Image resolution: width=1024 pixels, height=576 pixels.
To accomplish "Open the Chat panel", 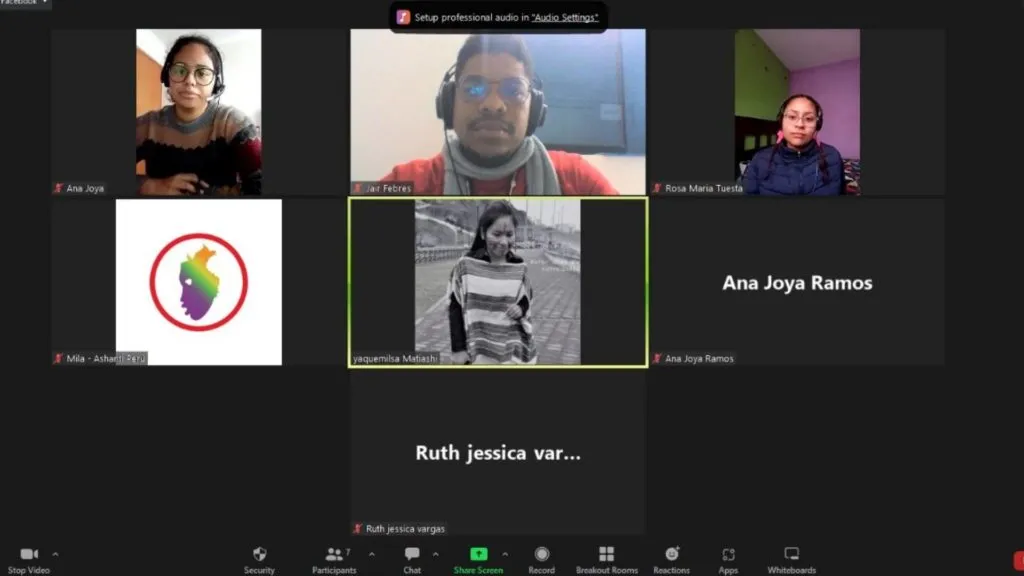I will click(412, 555).
